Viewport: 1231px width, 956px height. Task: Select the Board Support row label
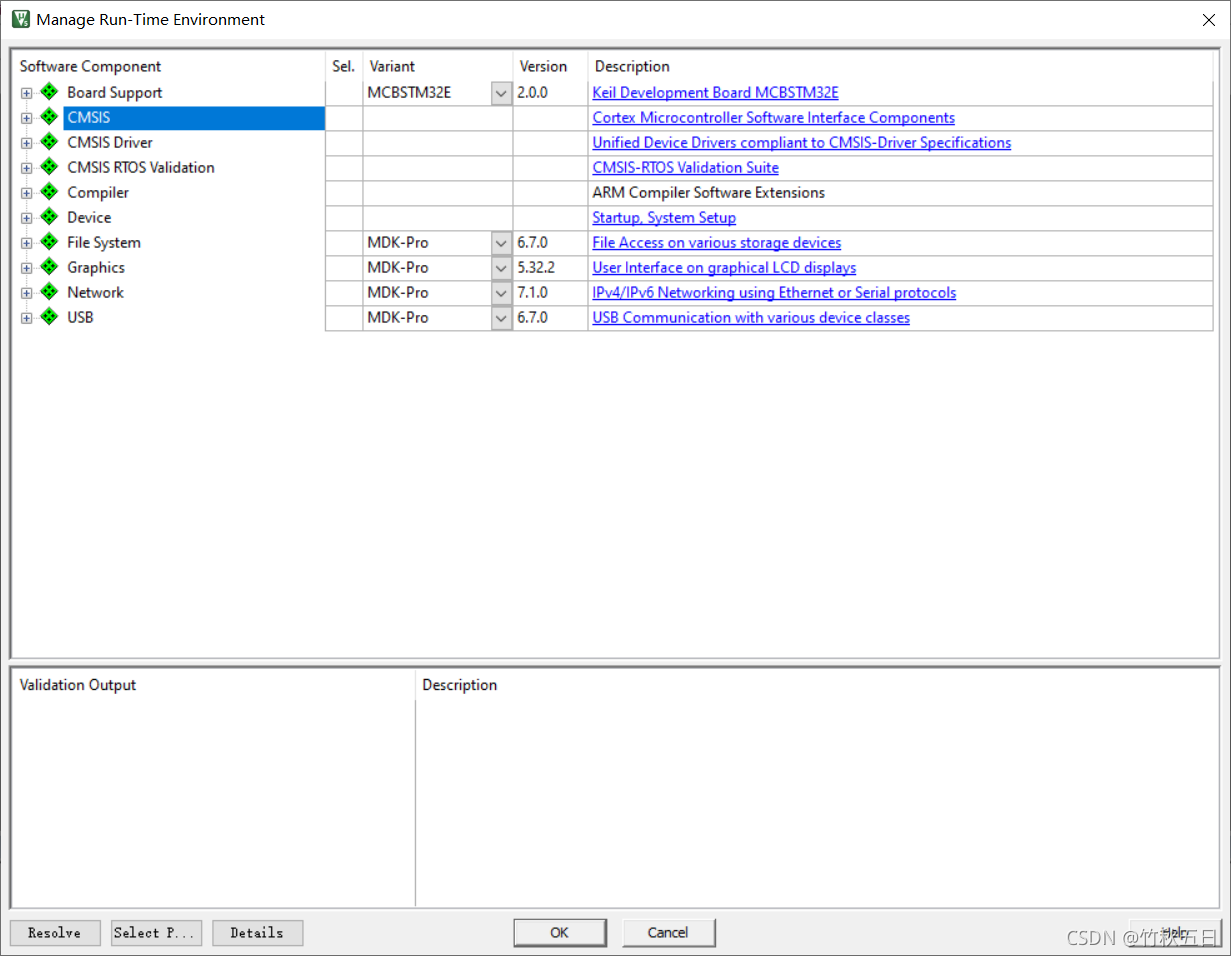click(x=115, y=93)
